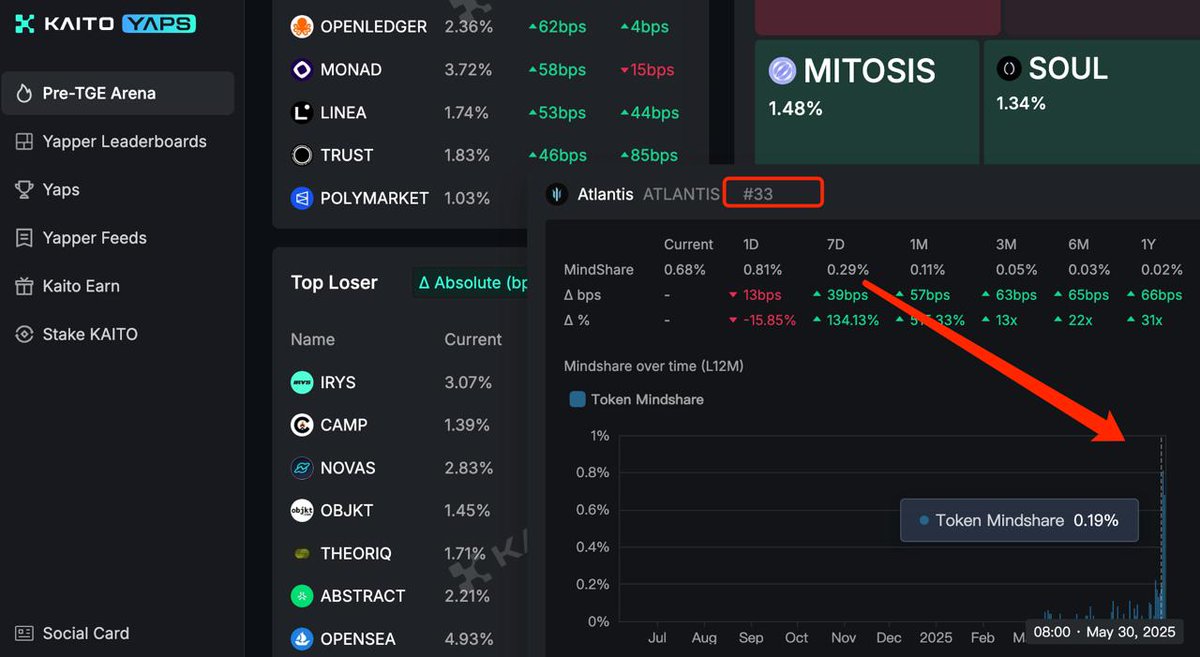Click the Atlantis token icon
The image size is (1200, 657).
[x=557, y=194]
